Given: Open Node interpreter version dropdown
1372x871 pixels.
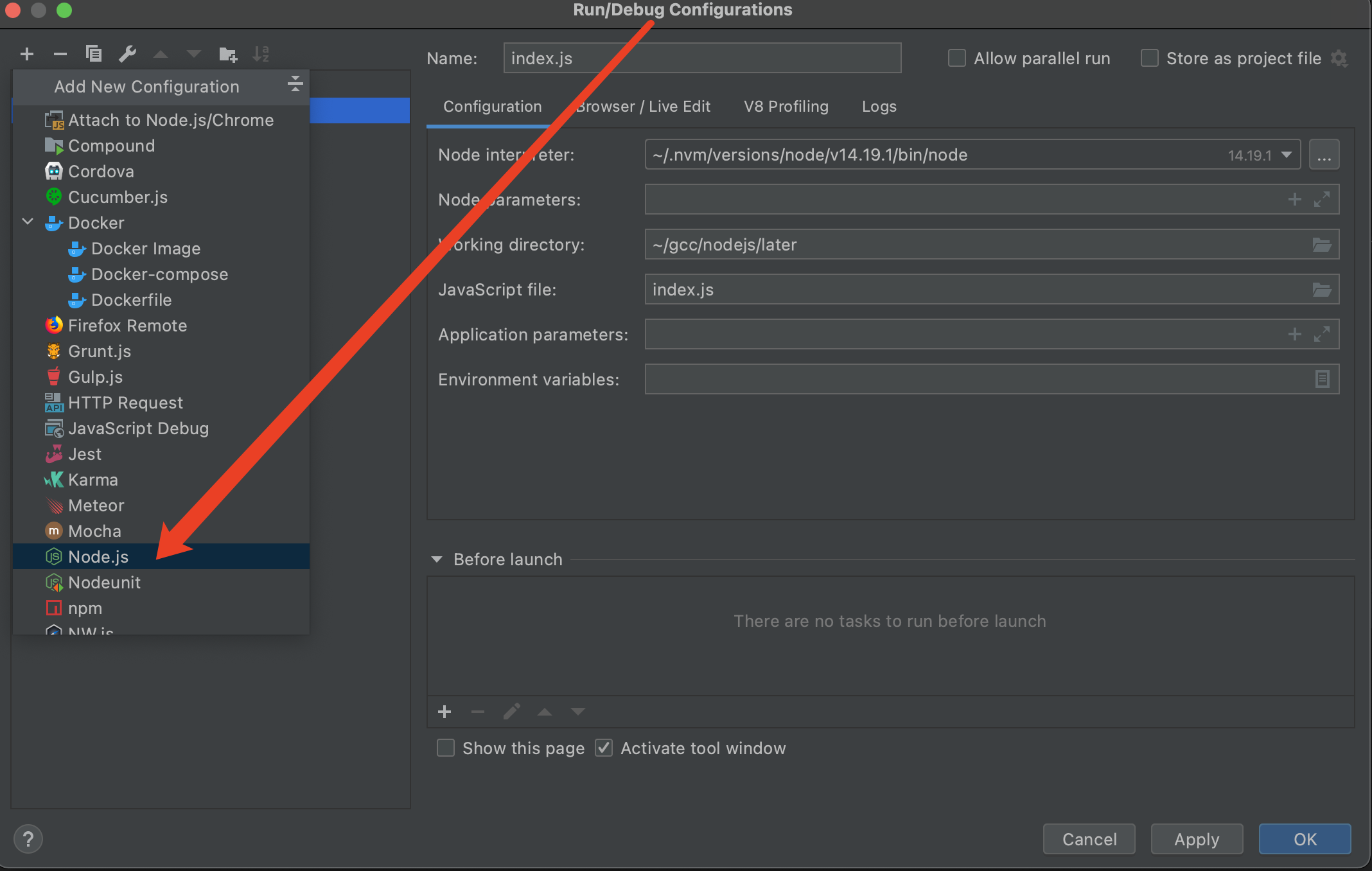Looking at the screenshot, I should tap(1286, 155).
